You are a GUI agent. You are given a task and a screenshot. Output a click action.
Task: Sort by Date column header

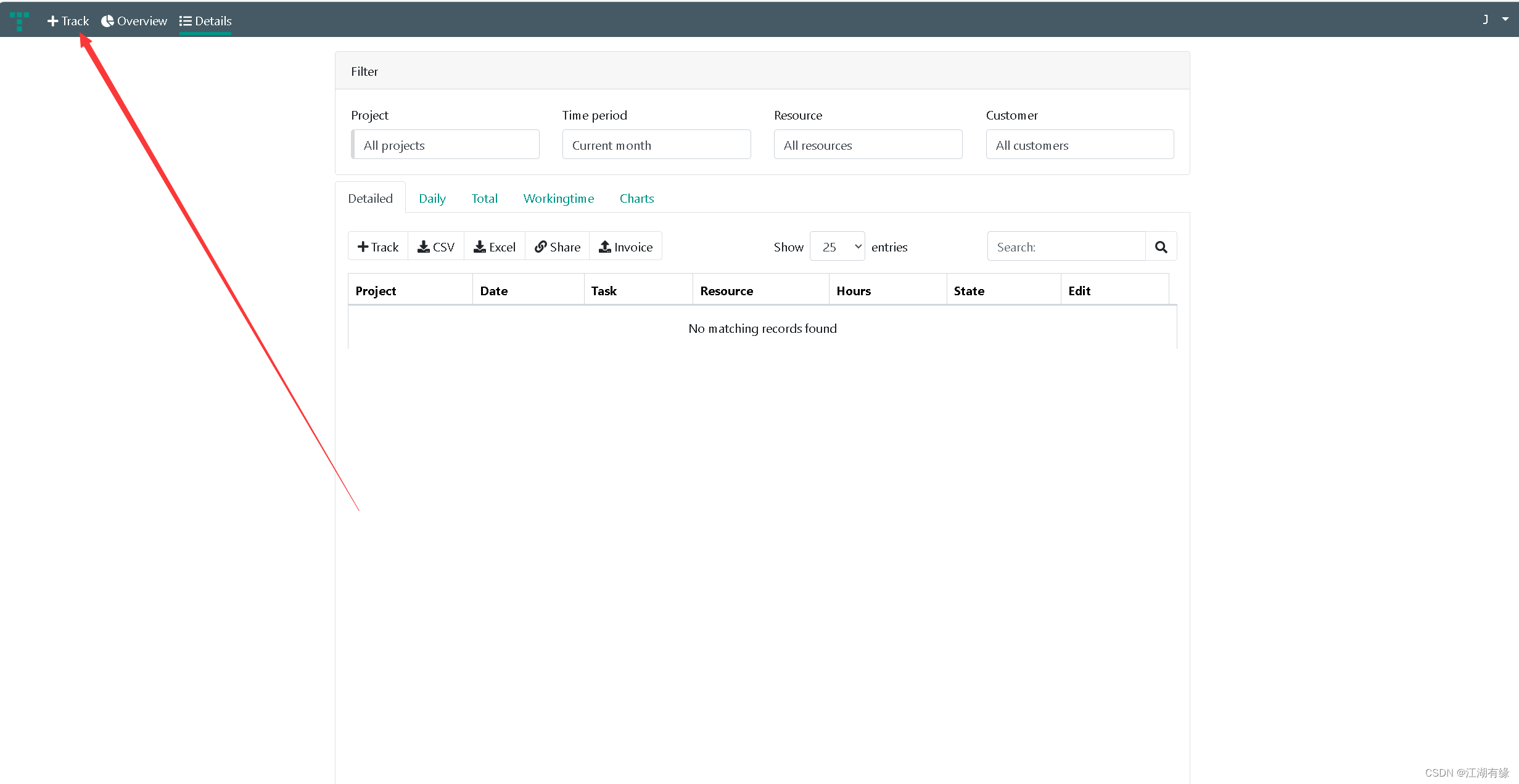529,290
